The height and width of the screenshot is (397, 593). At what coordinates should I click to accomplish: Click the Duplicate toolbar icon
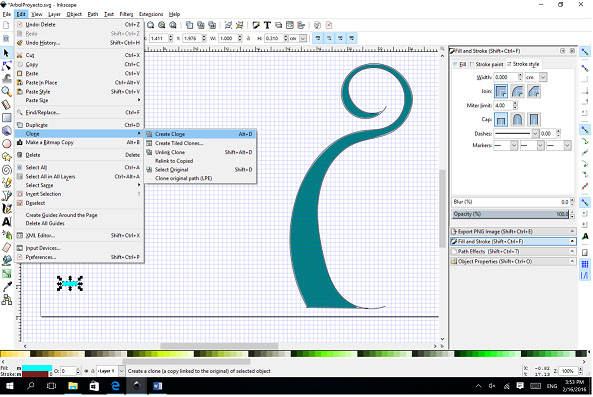coord(189,25)
